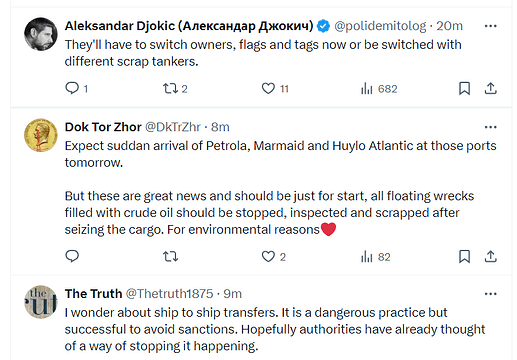The height and width of the screenshot is (360, 517).
Task: Open more options on The Truth's tweet
Action: 490,294
